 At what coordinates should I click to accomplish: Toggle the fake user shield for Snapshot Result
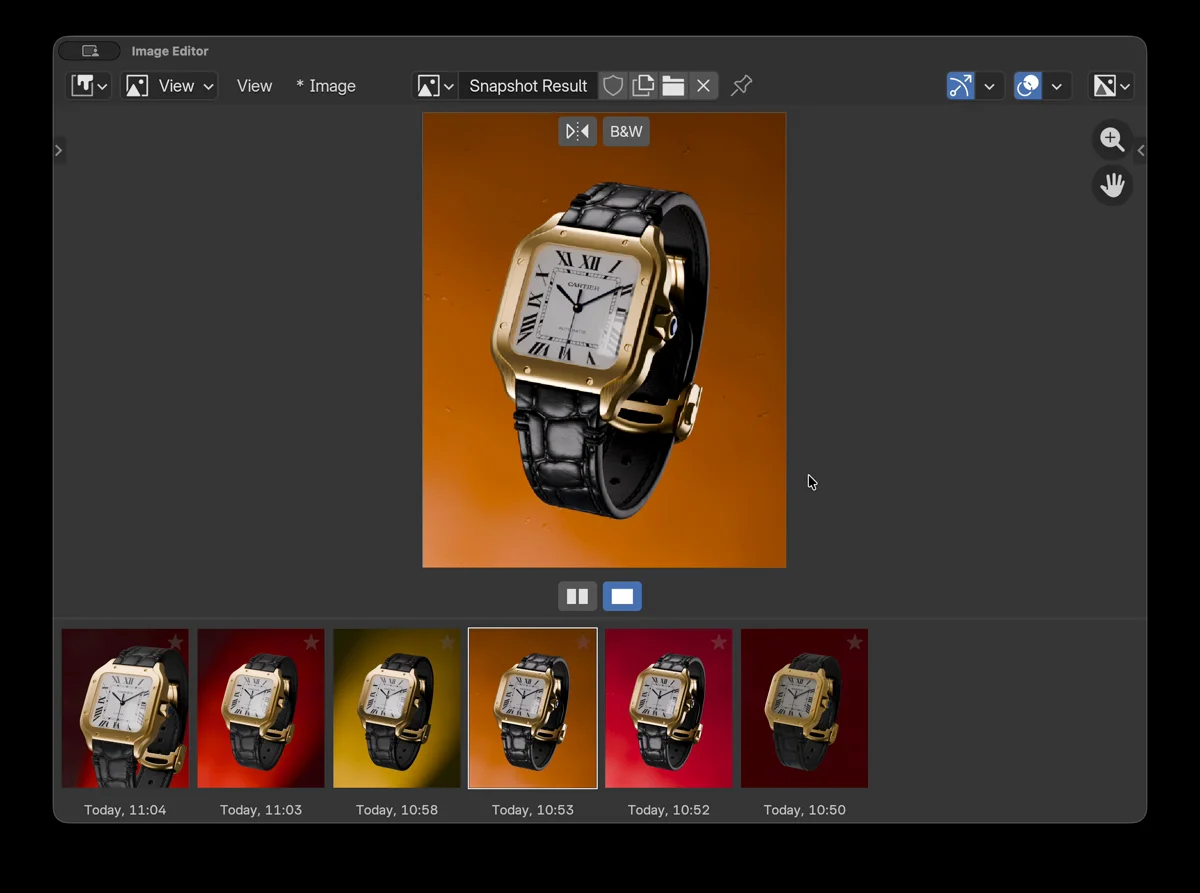tap(613, 85)
